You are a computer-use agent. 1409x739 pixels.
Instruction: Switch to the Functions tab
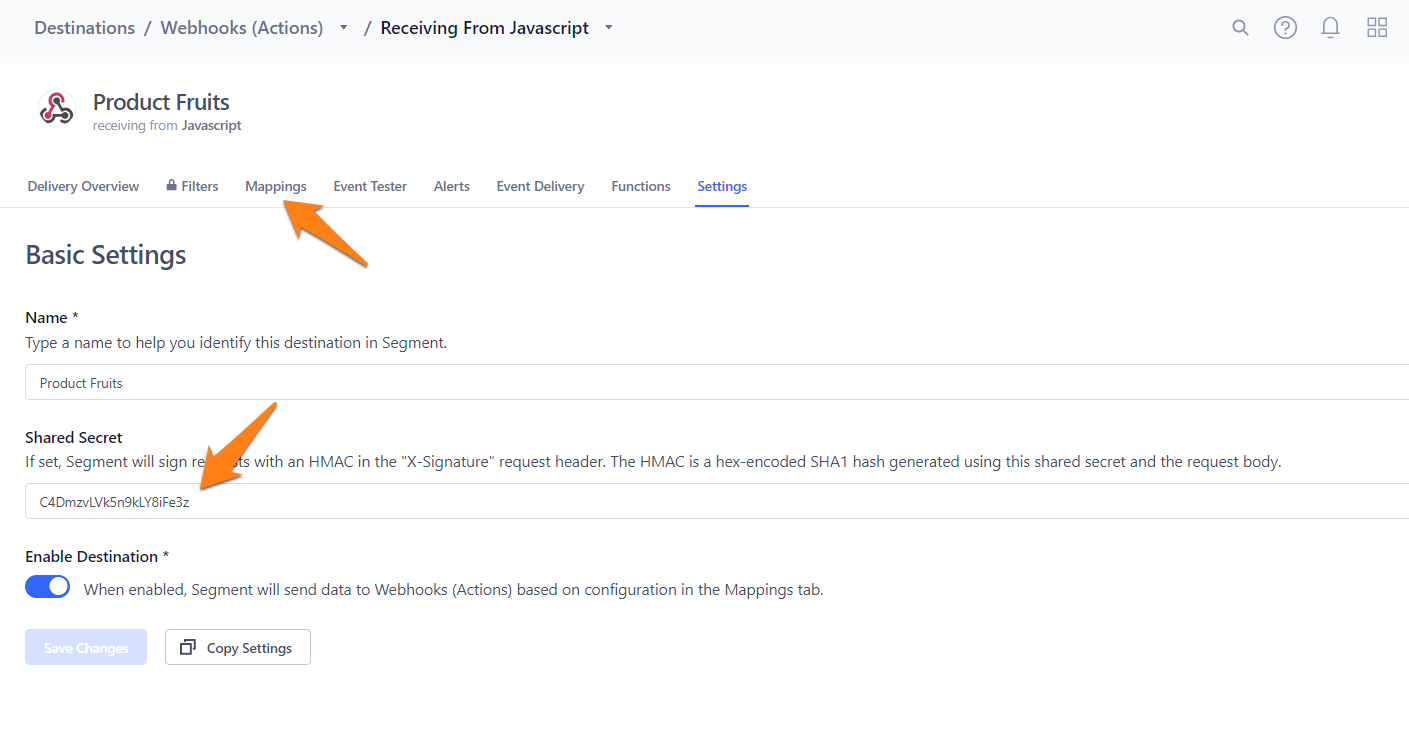(640, 186)
